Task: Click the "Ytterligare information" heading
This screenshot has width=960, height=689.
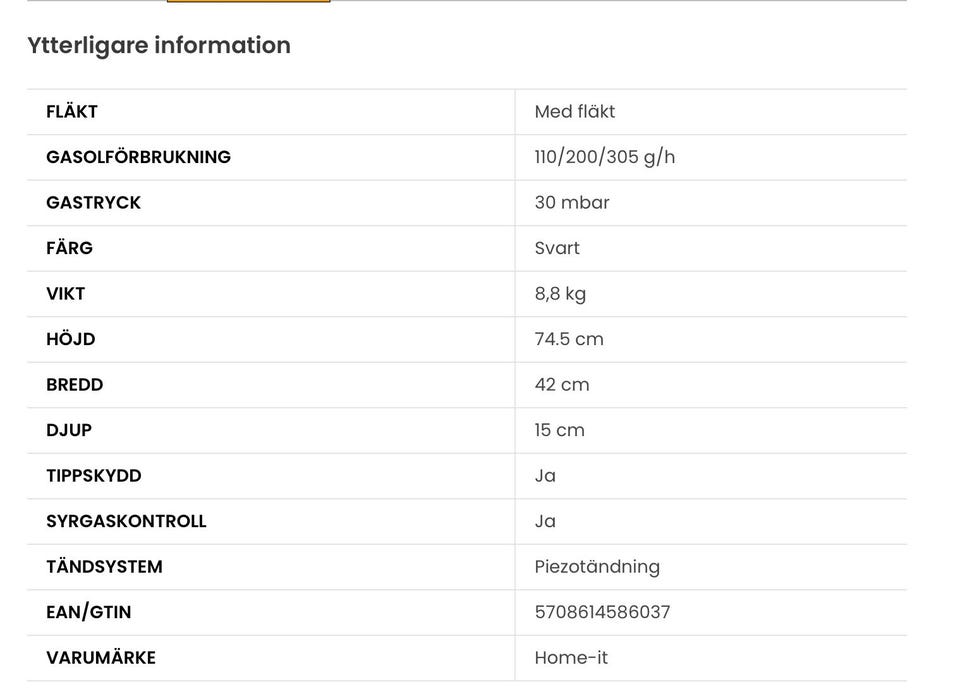Action: coord(159,45)
